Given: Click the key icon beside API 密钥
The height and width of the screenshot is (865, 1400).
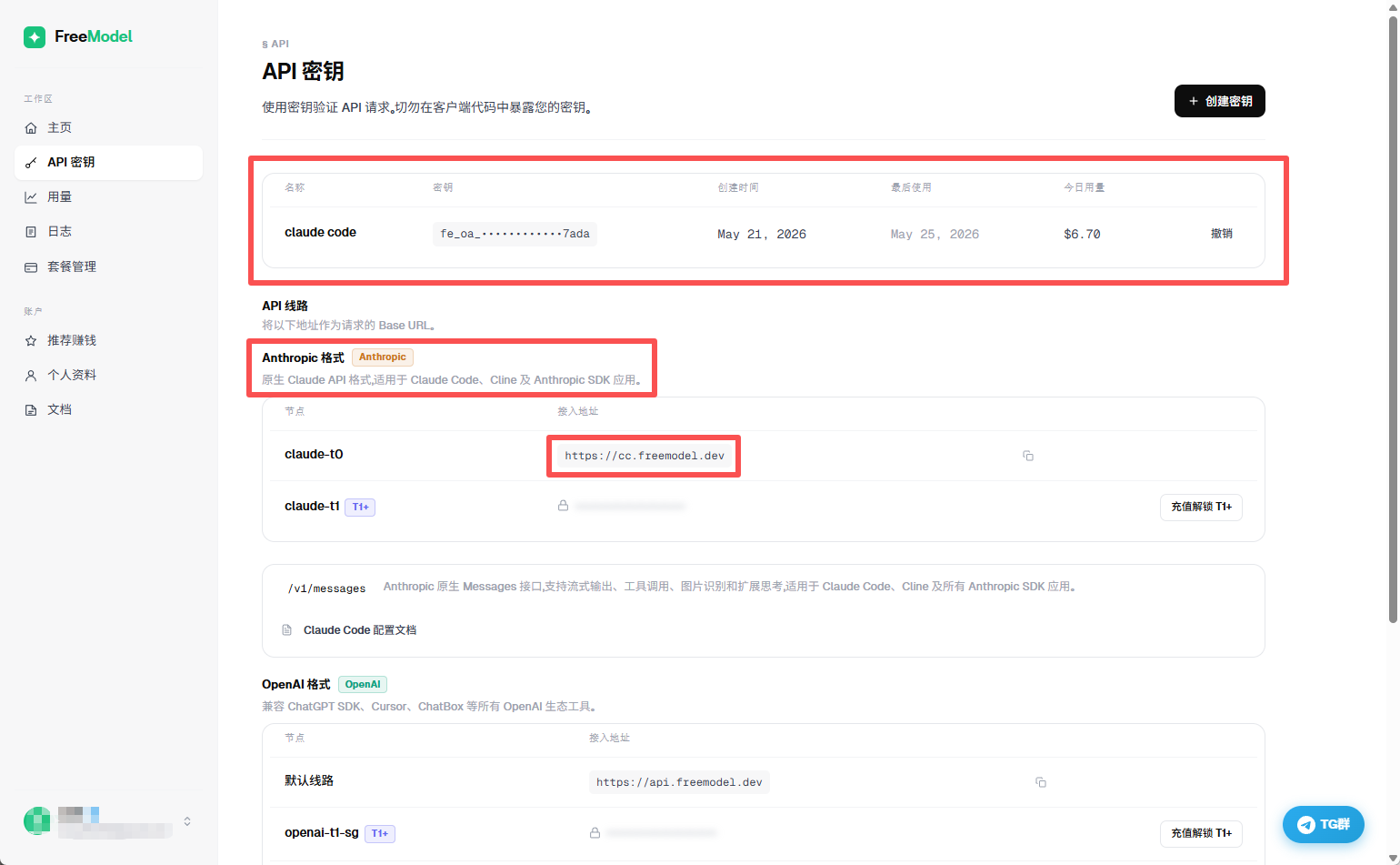Looking at the screenshot, I should coord(31,163).
